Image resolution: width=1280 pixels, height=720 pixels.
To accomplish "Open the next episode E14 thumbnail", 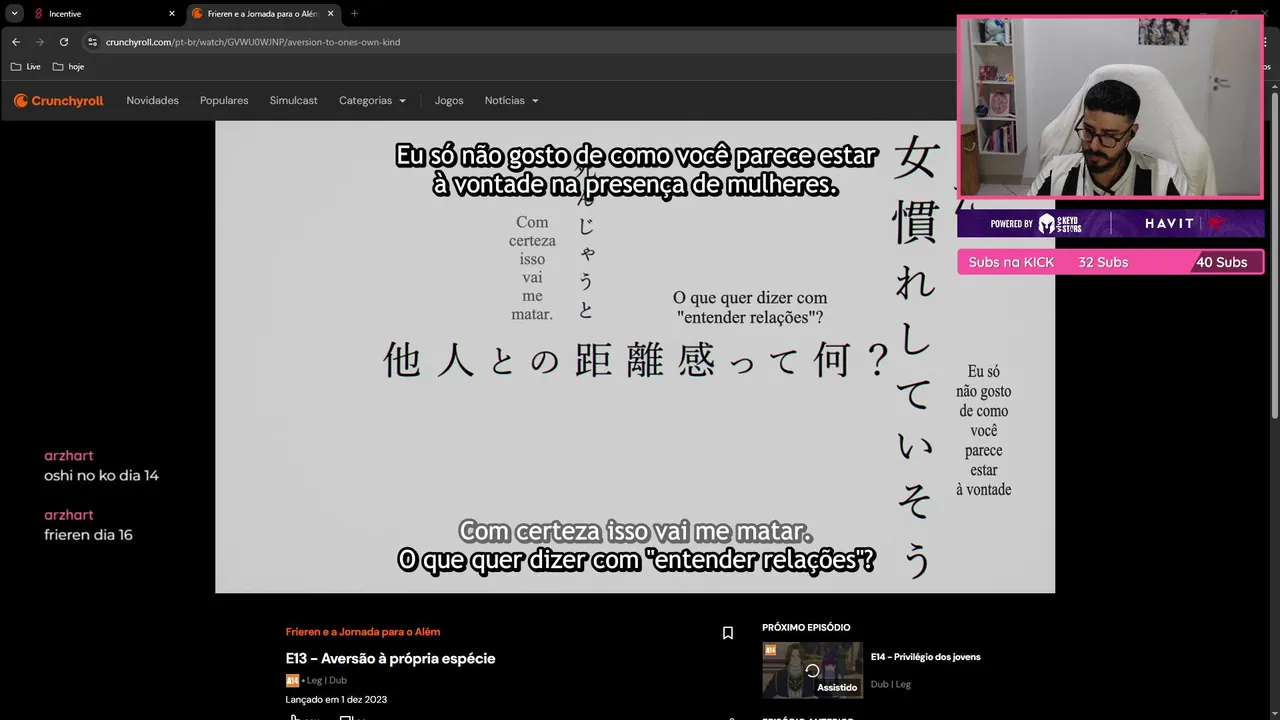I will coord(812,670).
